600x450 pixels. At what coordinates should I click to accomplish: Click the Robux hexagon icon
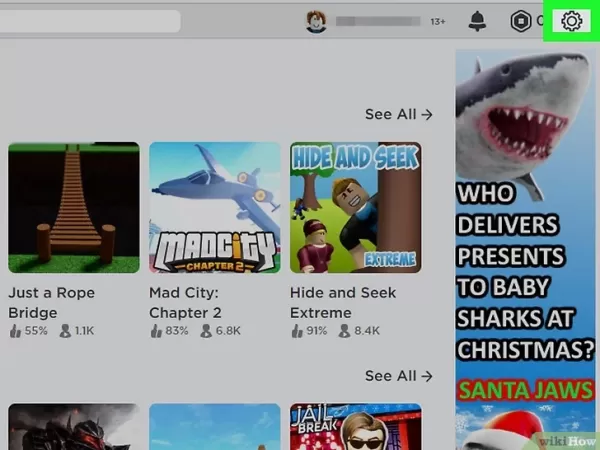521,21
